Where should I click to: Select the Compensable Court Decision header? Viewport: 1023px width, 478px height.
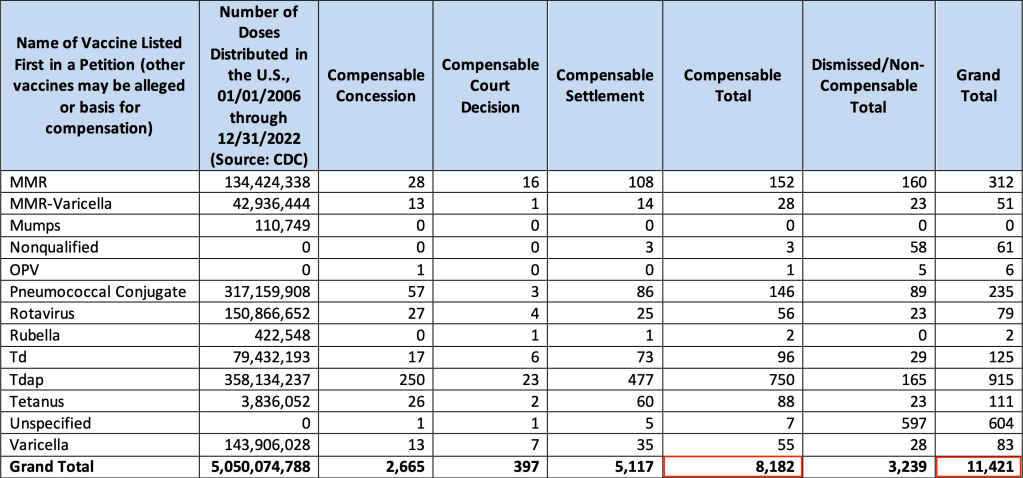tap(490, 86)
